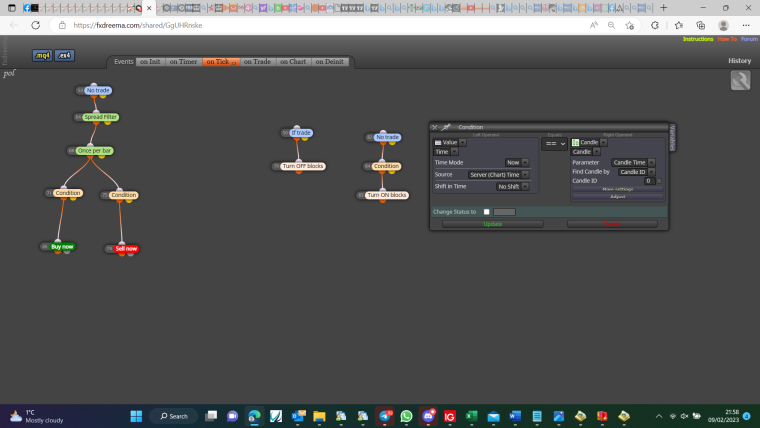Open the .ex4 export button

(64, 55)
